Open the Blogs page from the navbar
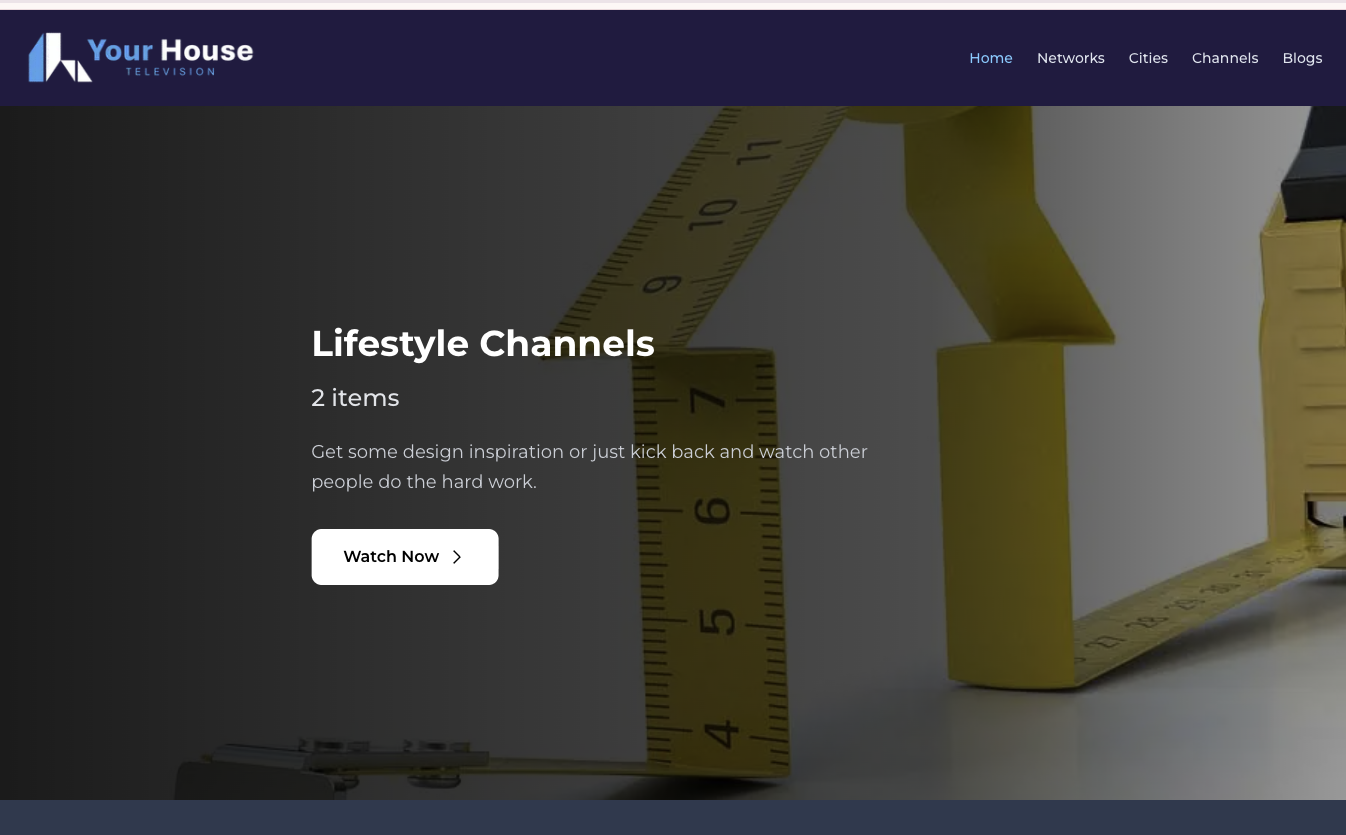 click(1302, 58)
